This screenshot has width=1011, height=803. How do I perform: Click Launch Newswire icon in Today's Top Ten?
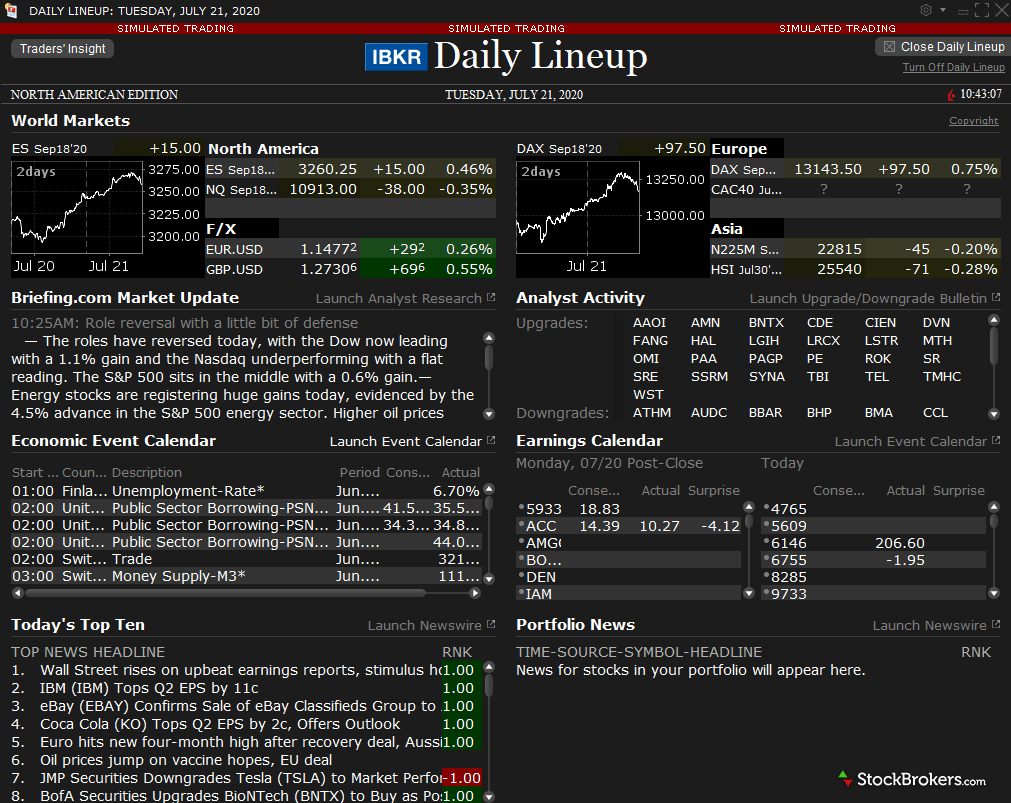point(489,624)
